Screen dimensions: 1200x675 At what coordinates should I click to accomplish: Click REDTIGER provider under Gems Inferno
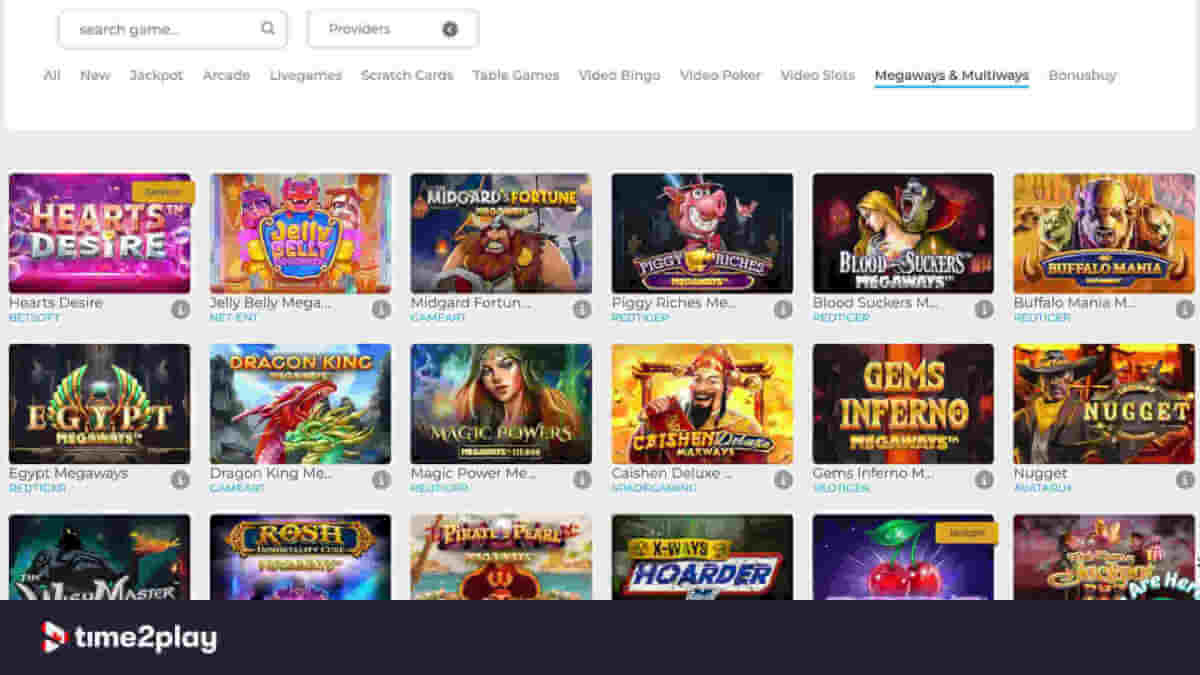[841, 489]
